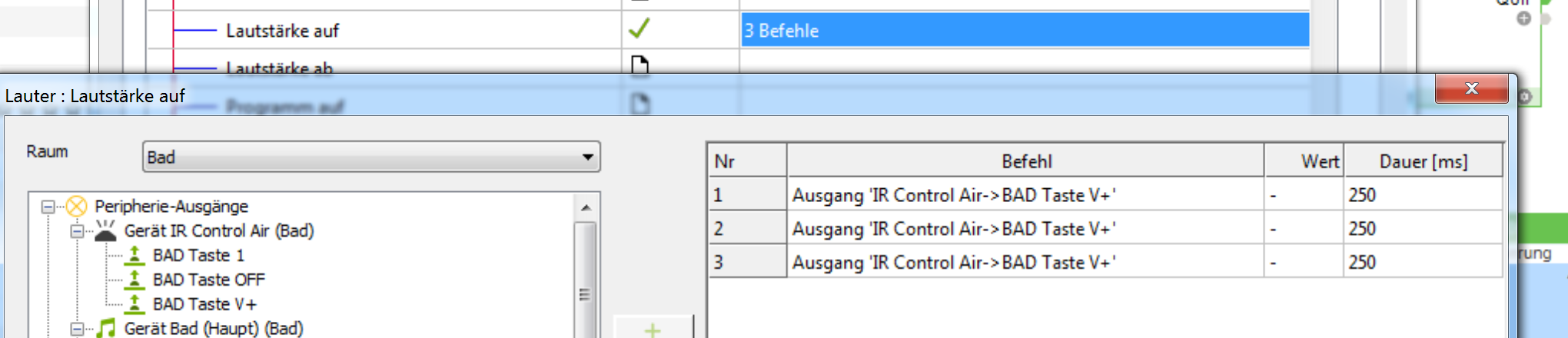The width and height of the screenshot is (1568, 338).
Task: Select the BAD Taste V+ tree entry
Action: 204,304
